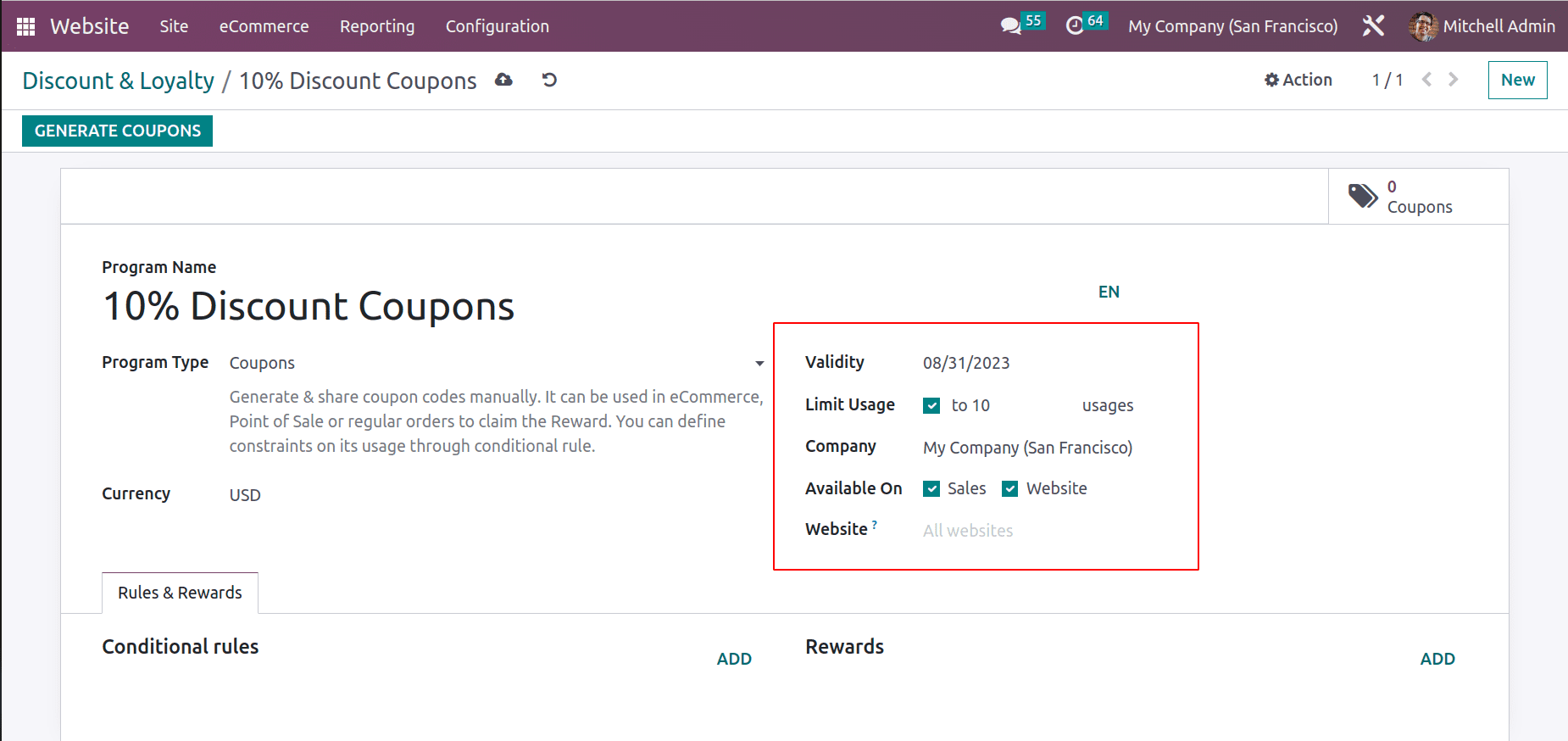
Task: Click the breadcrumb 10% Discount Coupons title
Action: [358, 81]
